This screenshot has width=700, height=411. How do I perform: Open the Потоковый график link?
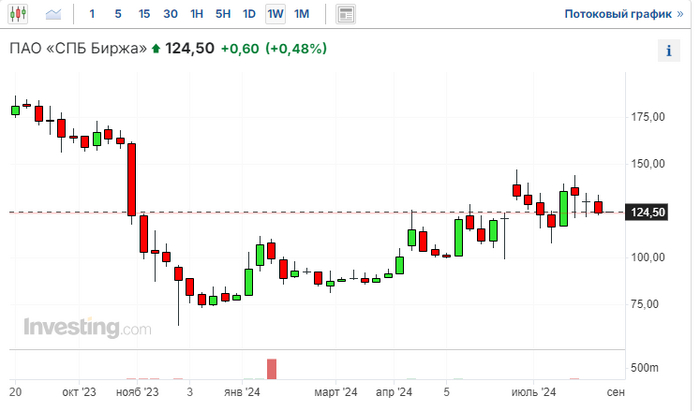click(624, 14)
